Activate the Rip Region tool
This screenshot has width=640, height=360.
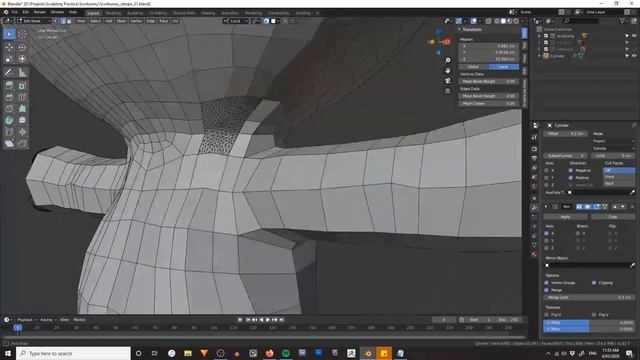[22, 144]
